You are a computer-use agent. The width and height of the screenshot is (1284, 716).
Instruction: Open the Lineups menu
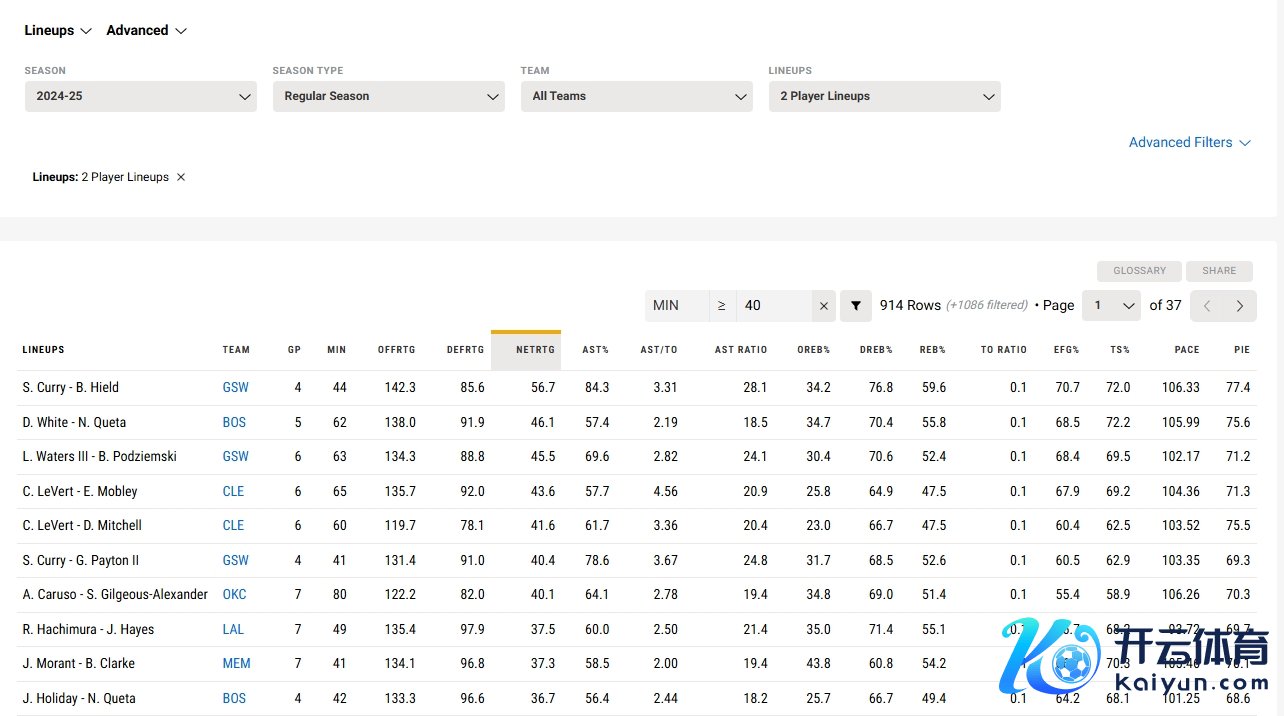tap(58, 30)
